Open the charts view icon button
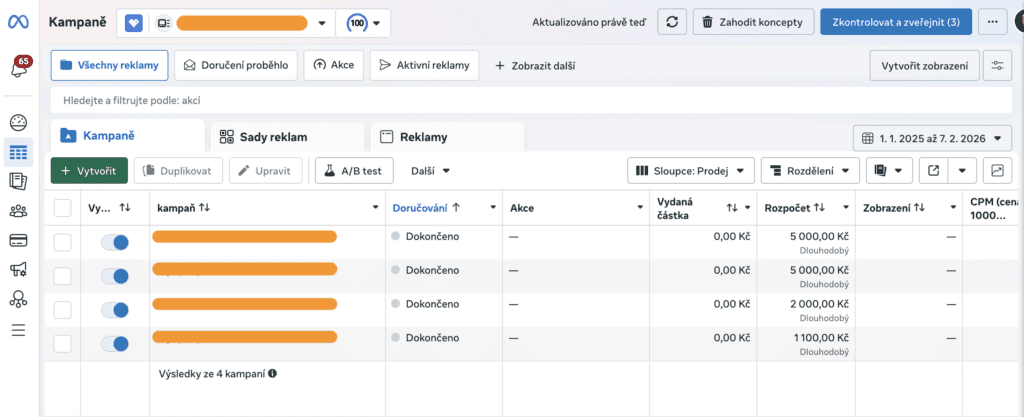This screenshot has height=417, width=1024. coord(997,171)
